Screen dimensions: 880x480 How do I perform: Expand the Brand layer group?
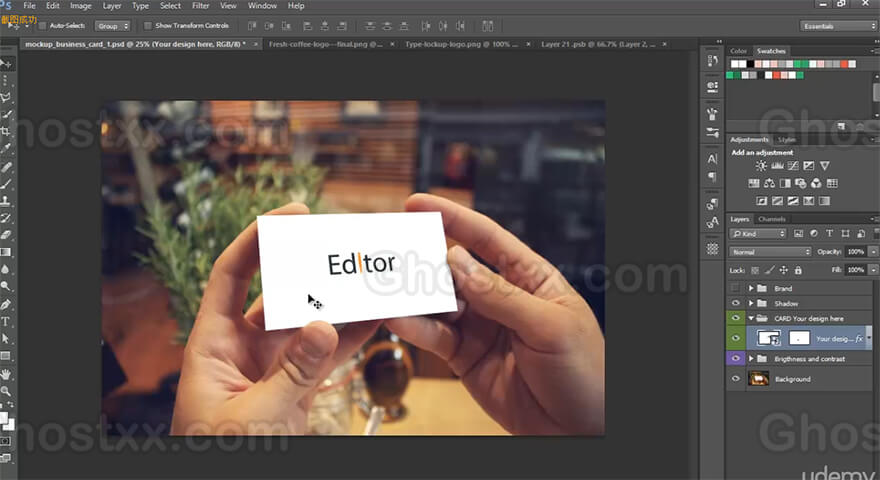[751, 288]
